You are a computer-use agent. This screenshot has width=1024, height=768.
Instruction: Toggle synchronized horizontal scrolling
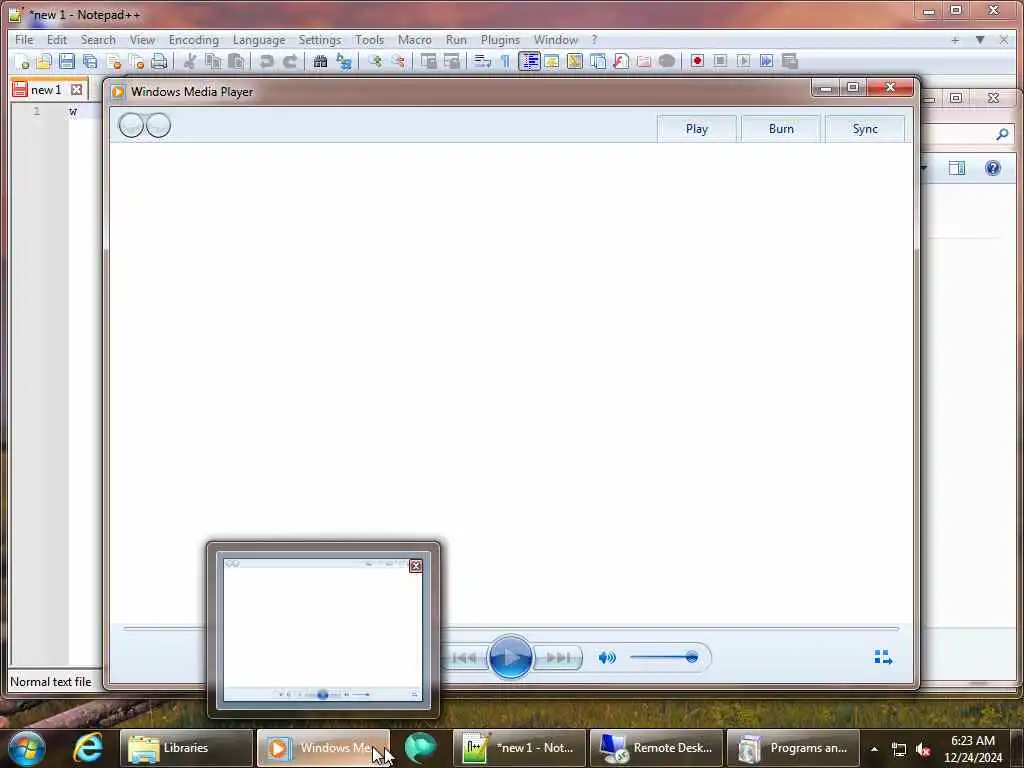(x=452, y=61)
